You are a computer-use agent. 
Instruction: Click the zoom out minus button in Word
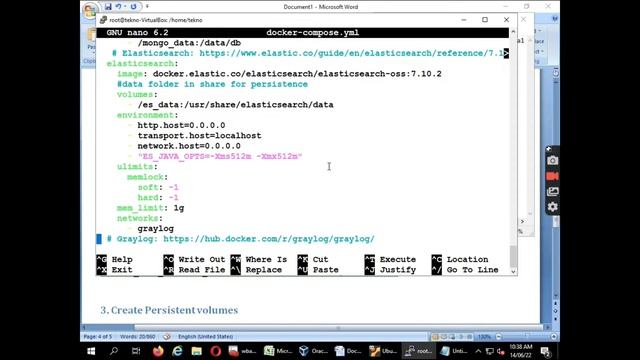[498, 337]
